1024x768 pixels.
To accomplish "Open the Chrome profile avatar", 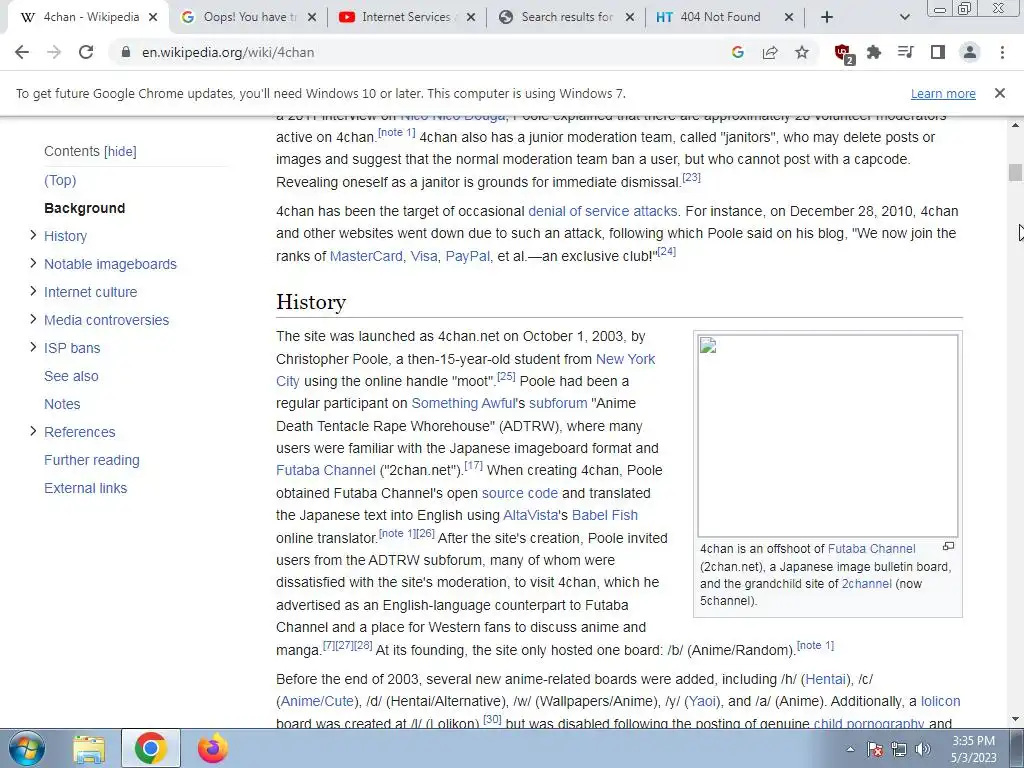I will (x=970, y=52).
